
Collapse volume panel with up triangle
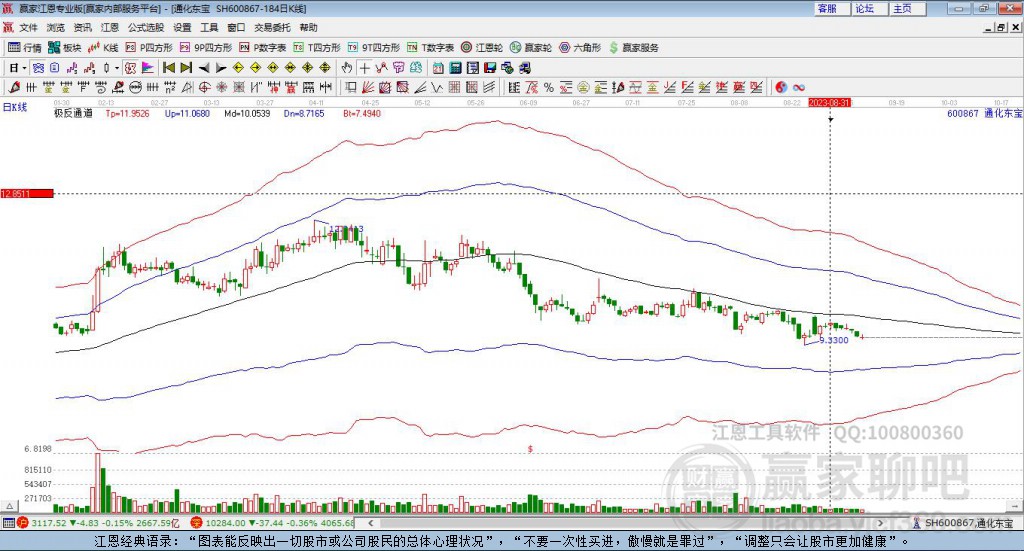9,506
